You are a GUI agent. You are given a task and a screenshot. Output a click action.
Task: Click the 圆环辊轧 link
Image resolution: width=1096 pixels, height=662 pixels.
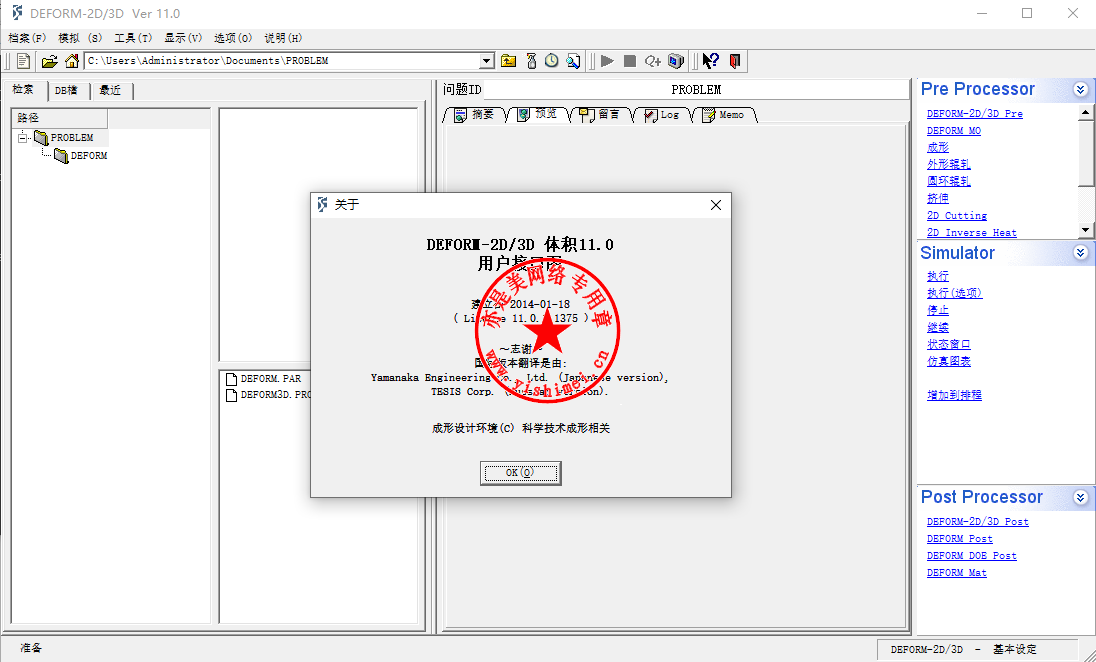tap(949, 181)
